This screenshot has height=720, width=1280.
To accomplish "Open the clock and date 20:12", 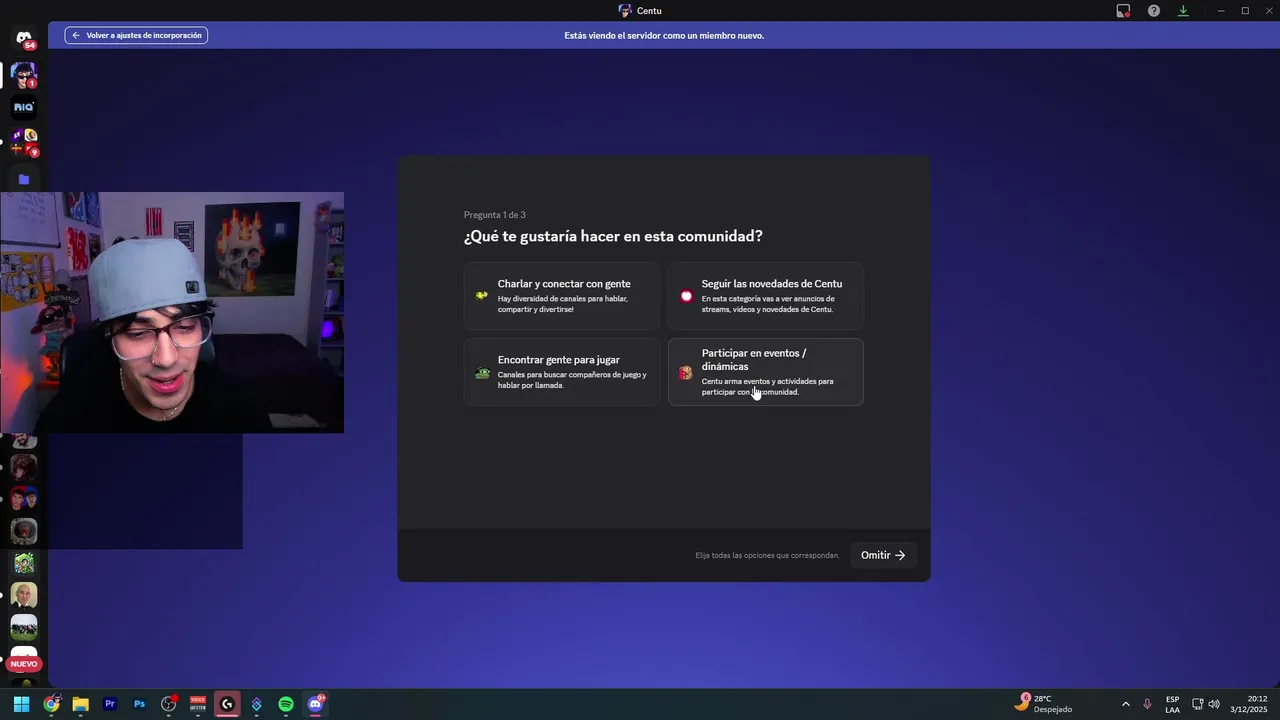I will click(1249, 704).
